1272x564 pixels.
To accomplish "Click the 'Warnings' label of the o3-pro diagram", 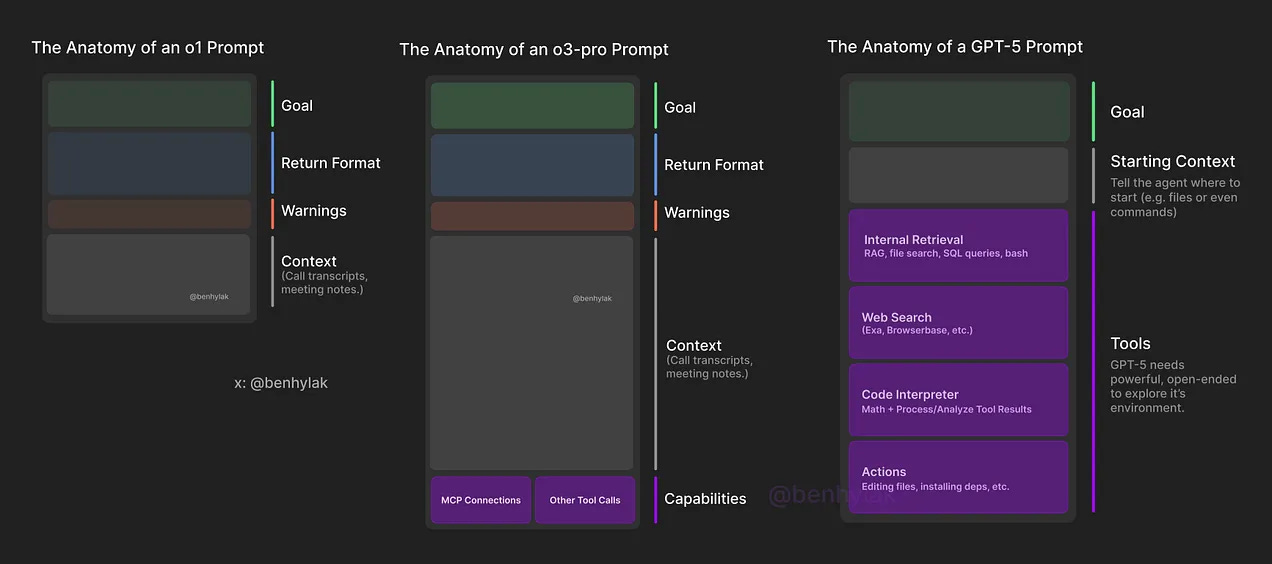I will (x=697, y=213).
